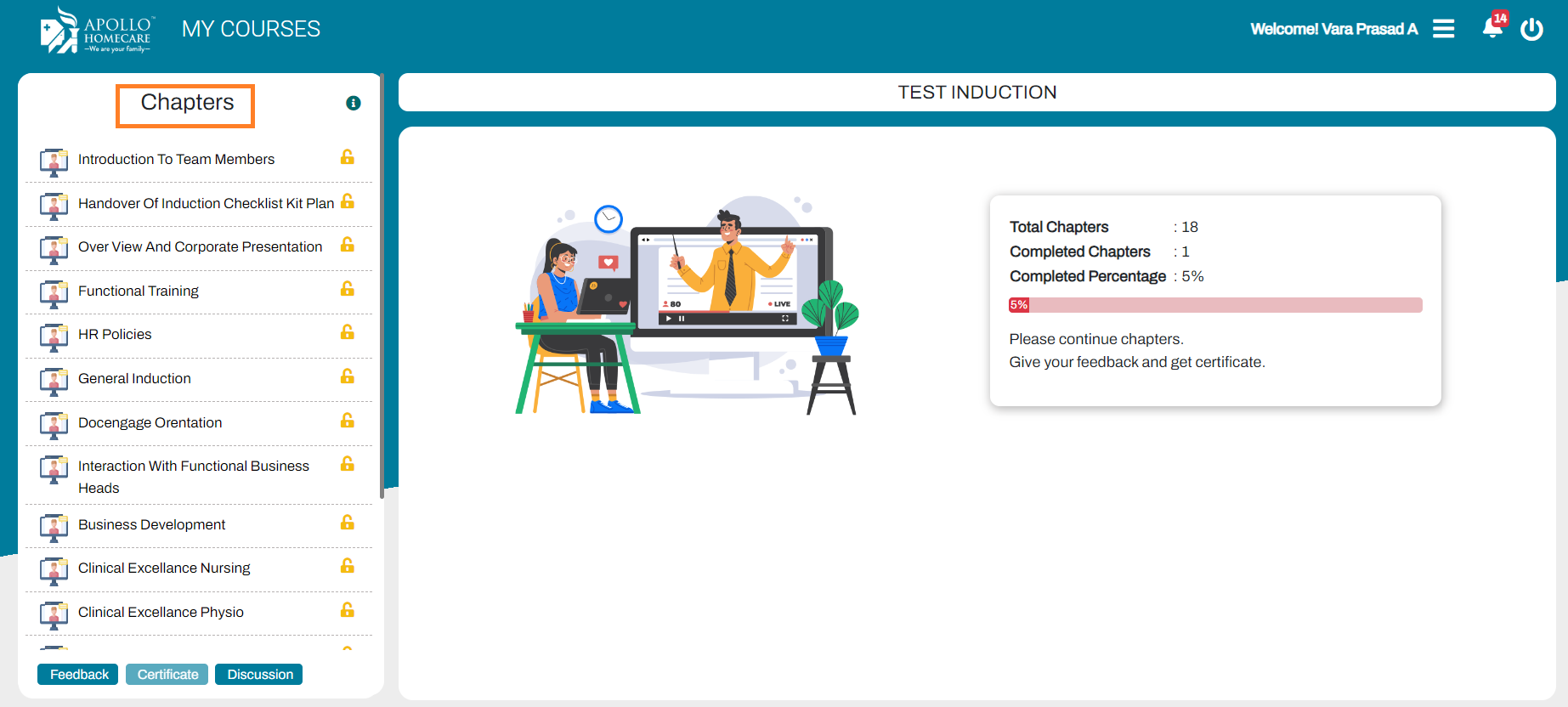1568x707 pixels.
Task: Click the Apollo Homecare logo
Action: point(96,31)
